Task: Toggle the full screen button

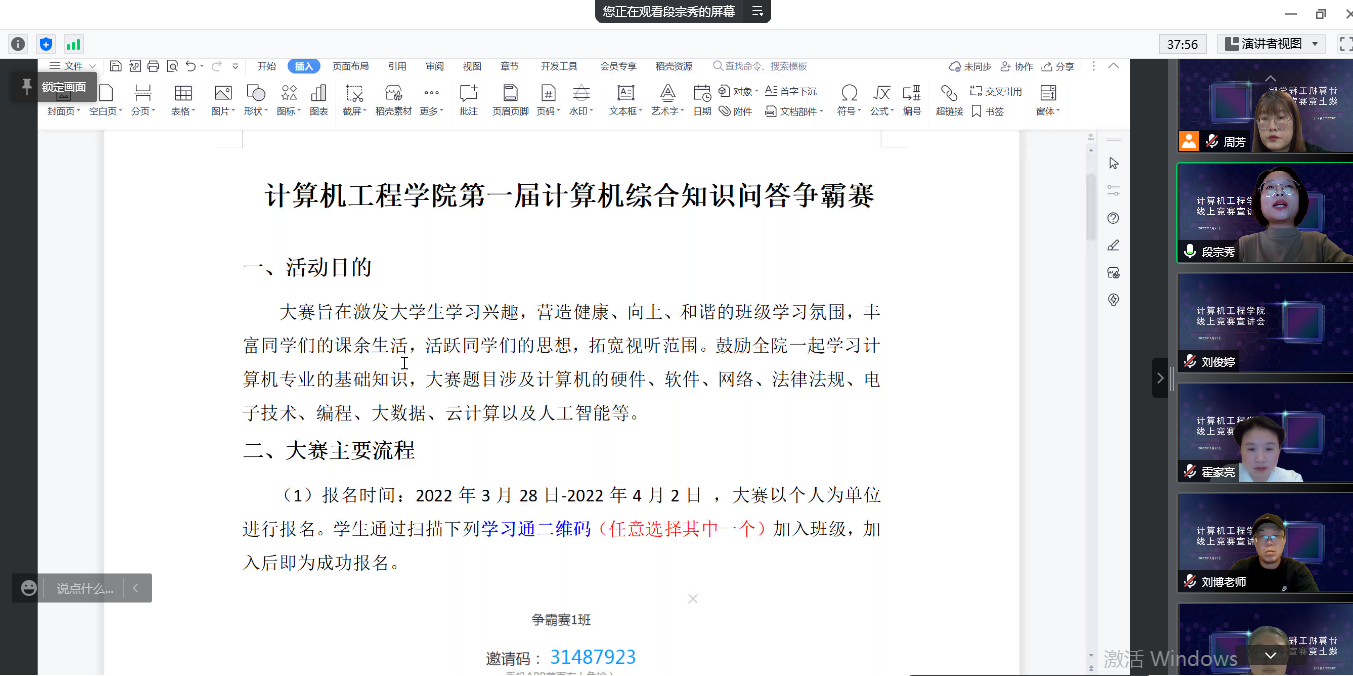Action: pos(1345,44)
